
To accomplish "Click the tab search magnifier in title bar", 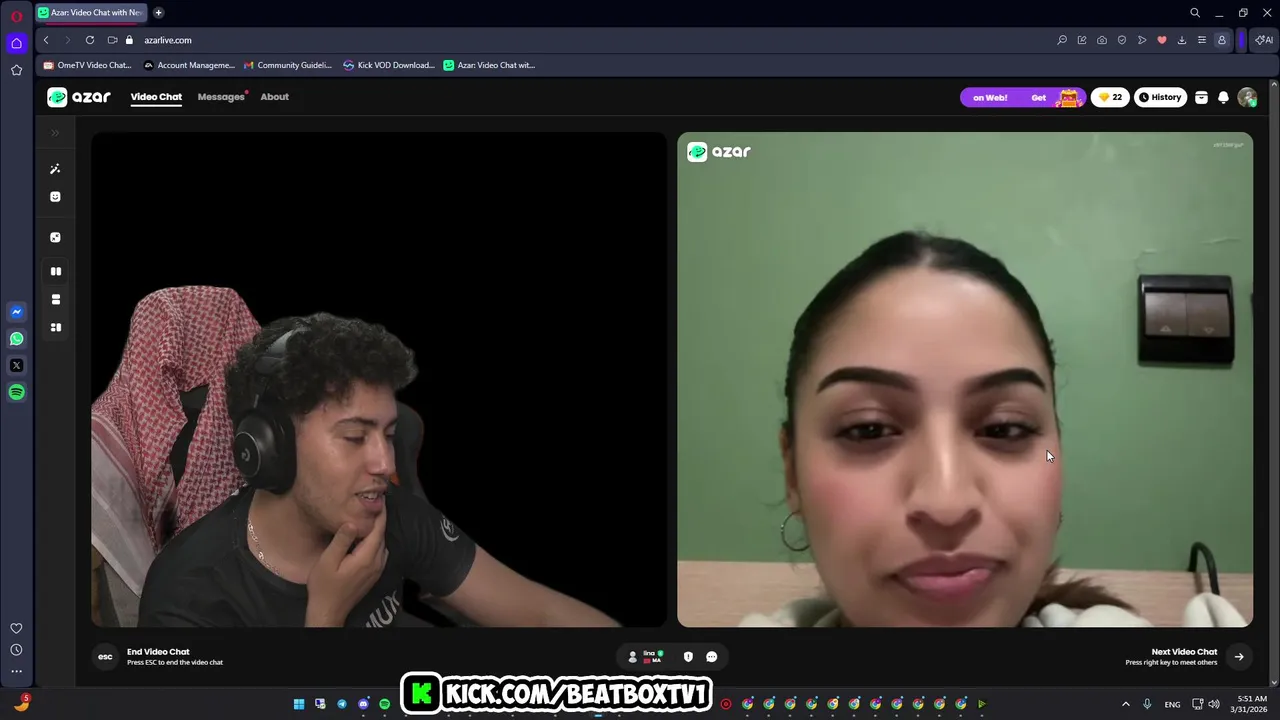I will 1195,13.
